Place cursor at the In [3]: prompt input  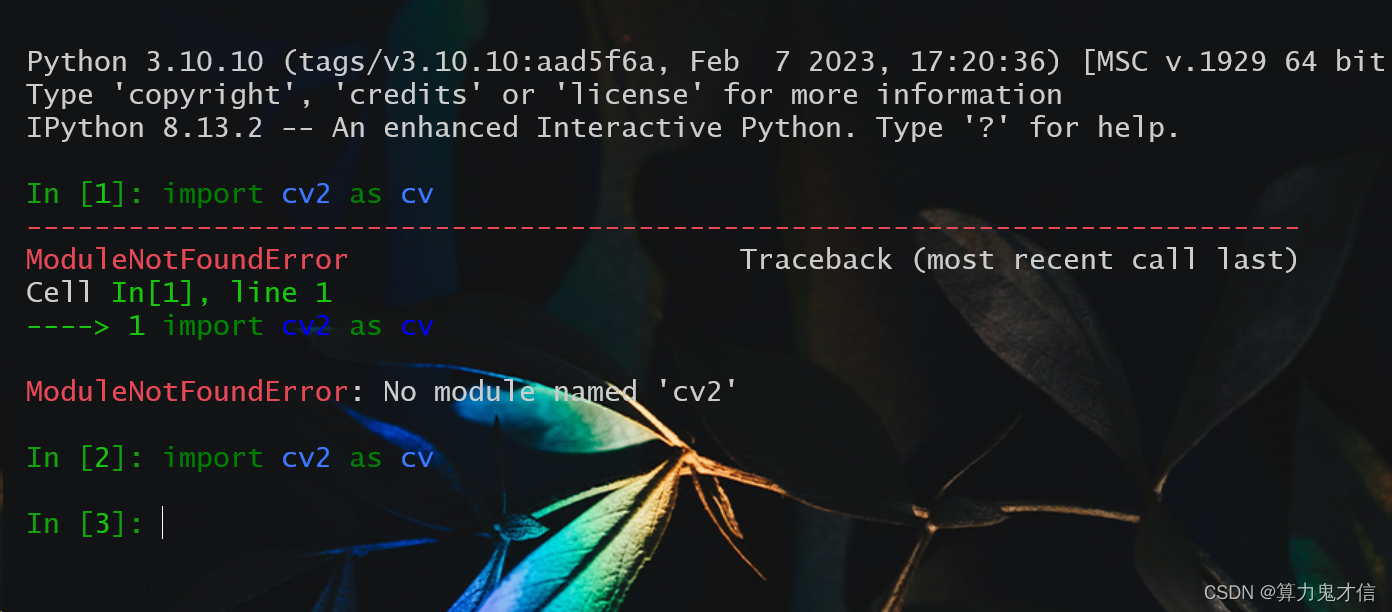[162, 523]
